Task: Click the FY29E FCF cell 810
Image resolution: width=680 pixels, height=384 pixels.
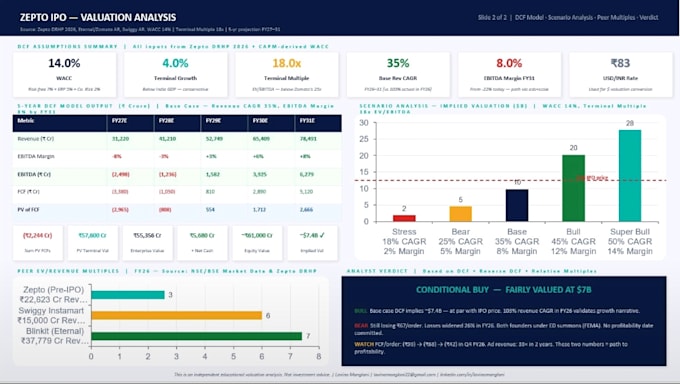Action: click(x=210, y=191)
